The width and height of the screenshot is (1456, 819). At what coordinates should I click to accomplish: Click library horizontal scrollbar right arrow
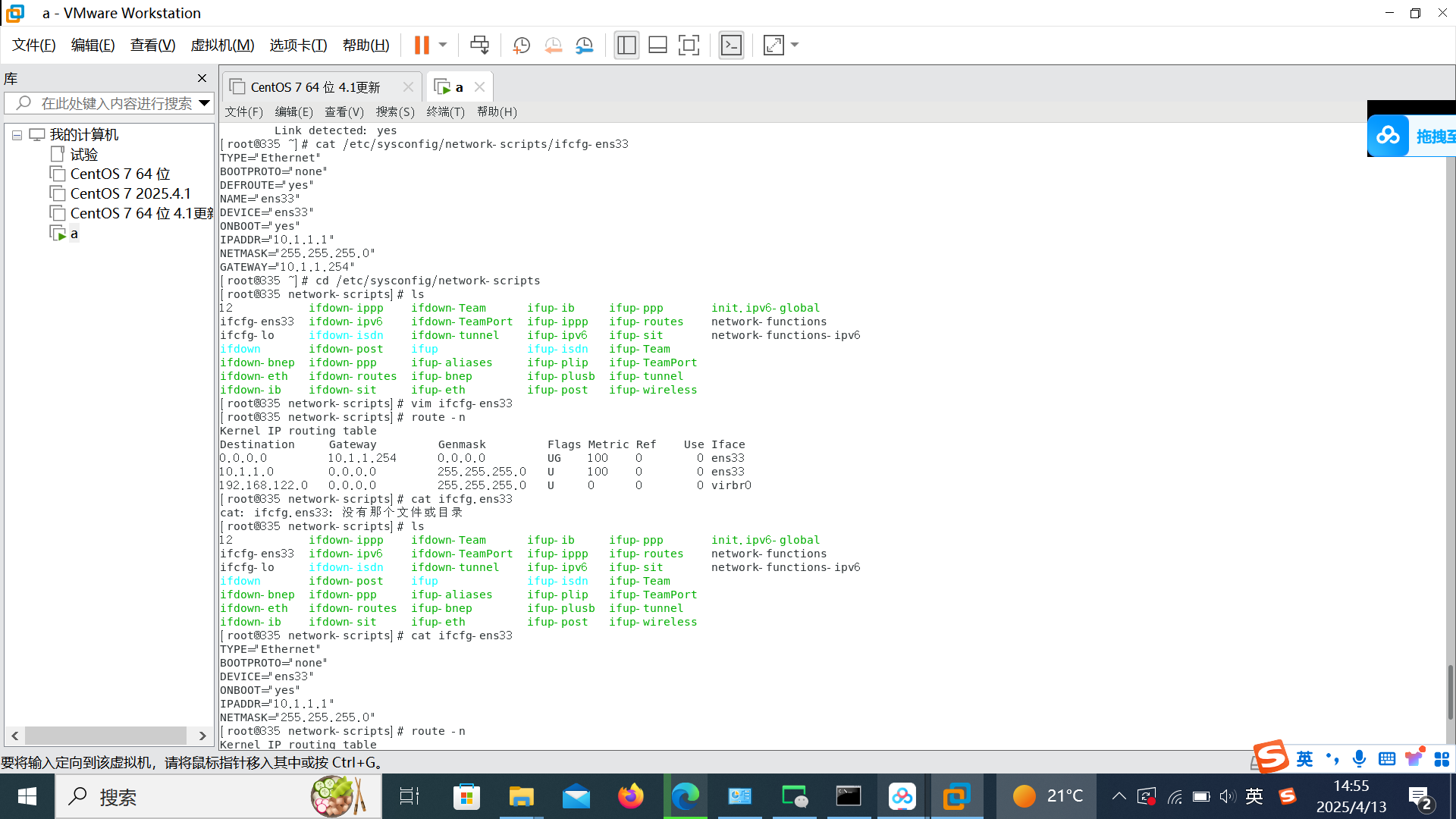tap(202, 736)
